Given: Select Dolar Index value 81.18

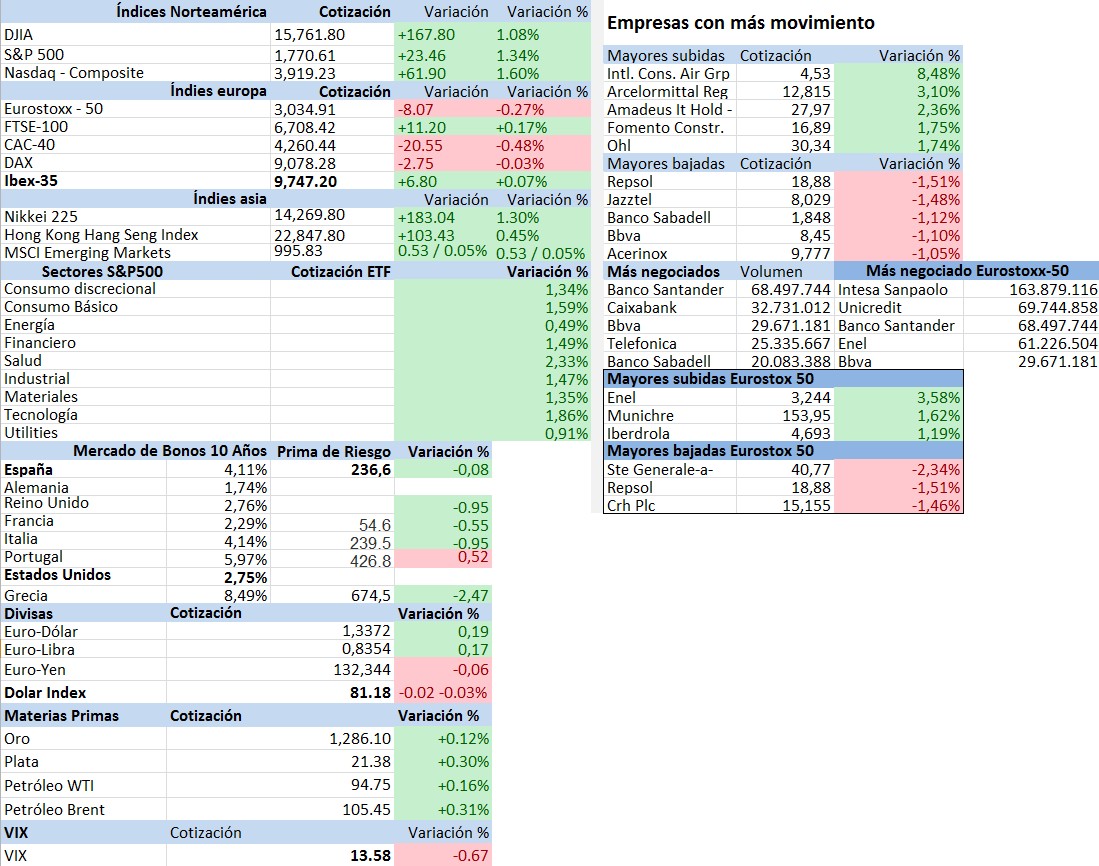Looking at the screenshot, I should [x=370, y=692].
